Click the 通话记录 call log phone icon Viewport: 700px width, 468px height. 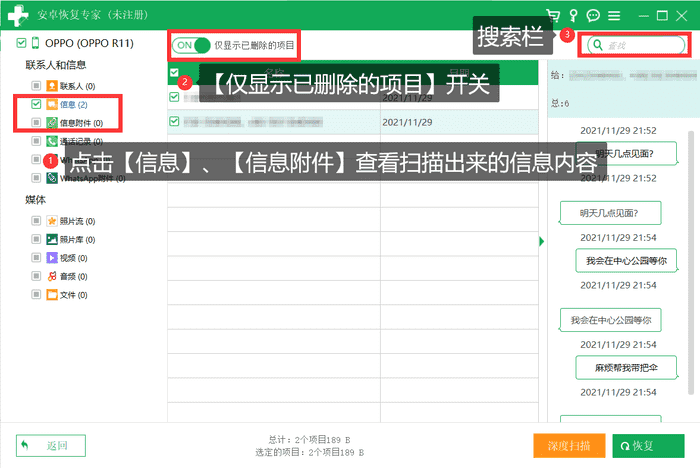pos(52,141)
